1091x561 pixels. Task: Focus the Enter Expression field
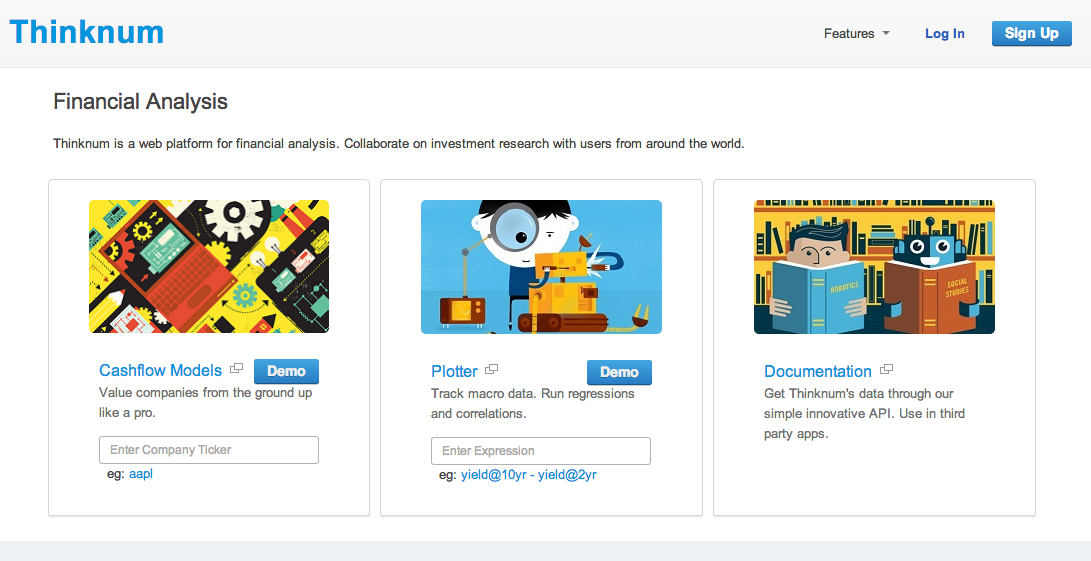click(541, 451)
